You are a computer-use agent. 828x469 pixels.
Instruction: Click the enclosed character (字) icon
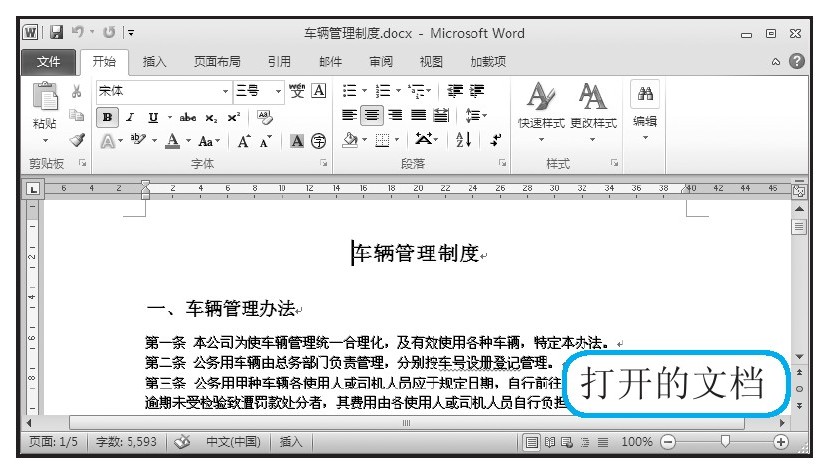[x=318, y=141]
